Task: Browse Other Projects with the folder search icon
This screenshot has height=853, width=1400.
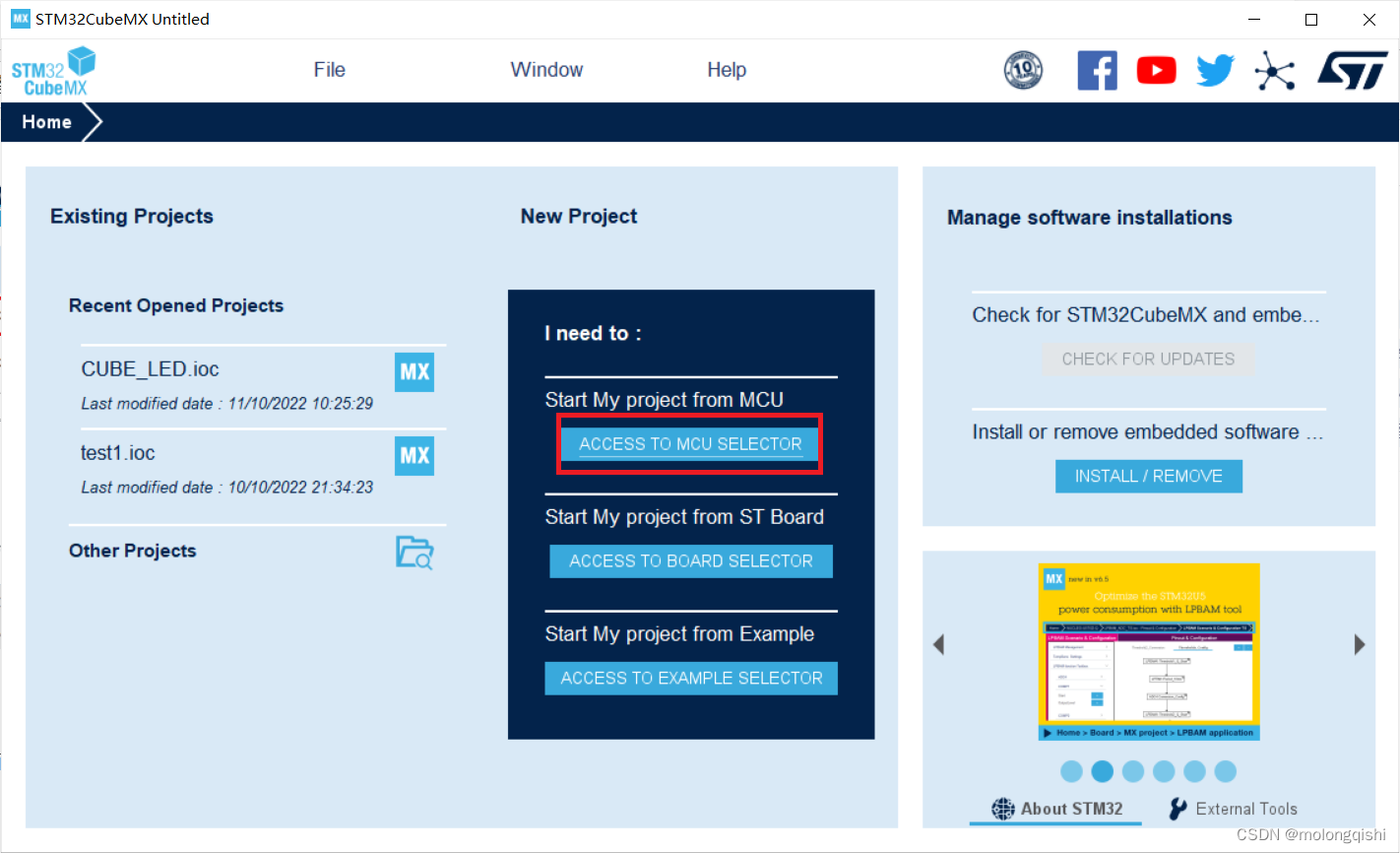Action: pyautogui.click(x=414, y=553)
